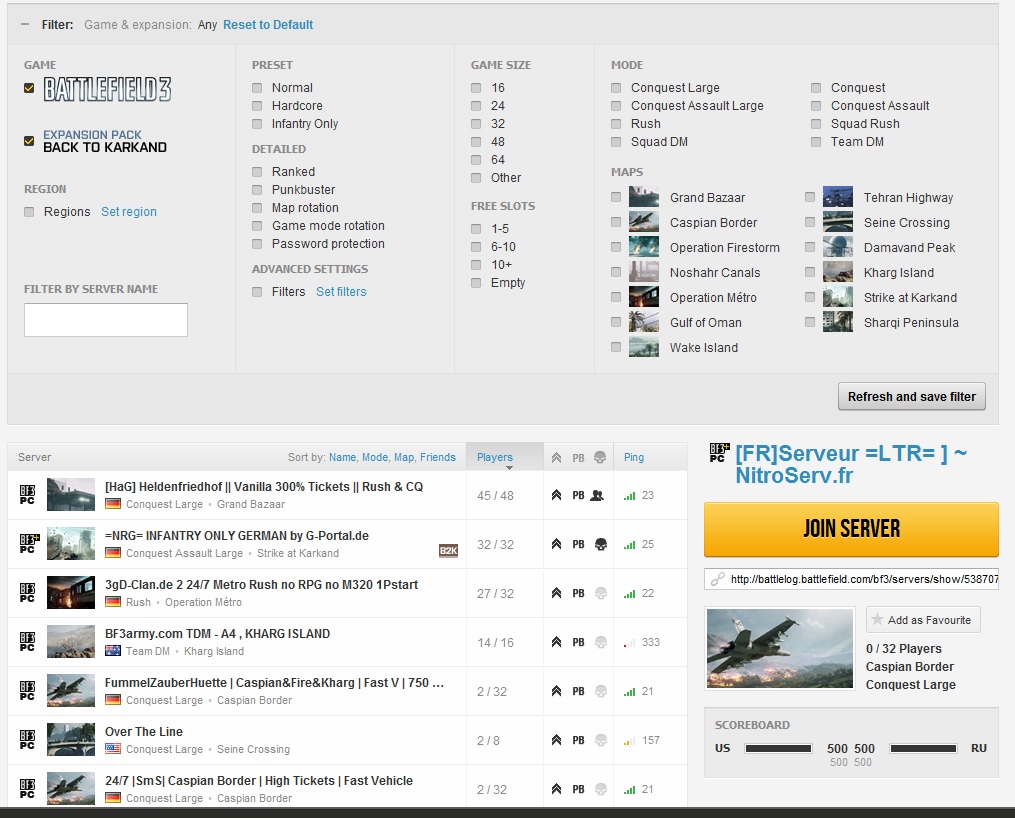Image resolution: width=1015 pixels, height=818 pixels.
Task: Click the Seine Crossing map thumbnail in filter
Action: point(838,222)
